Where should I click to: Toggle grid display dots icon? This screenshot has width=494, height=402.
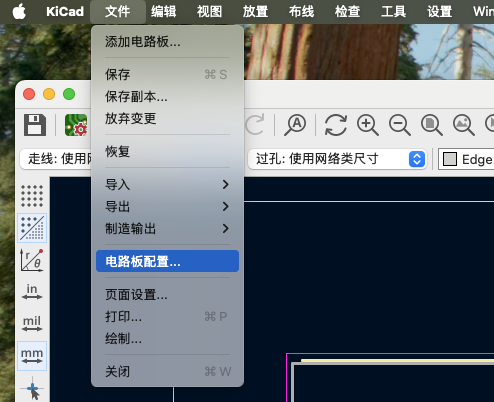point(32,196)
